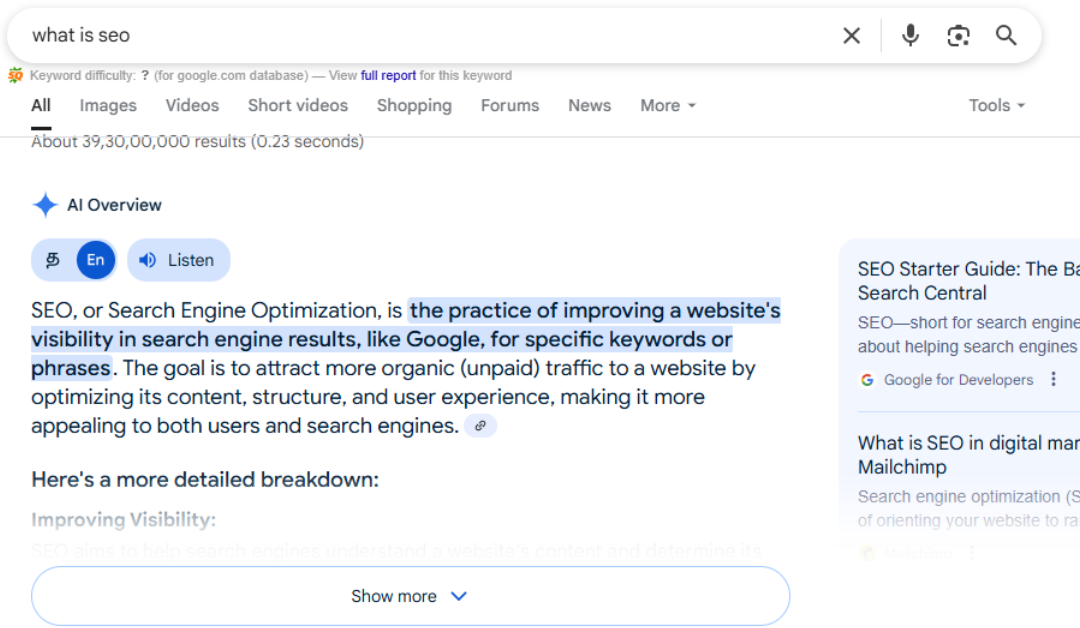Image resolution: width=1080 pixels, height=628 pixels.
Task: Start voice search with microphone icon
Action: 910,36
